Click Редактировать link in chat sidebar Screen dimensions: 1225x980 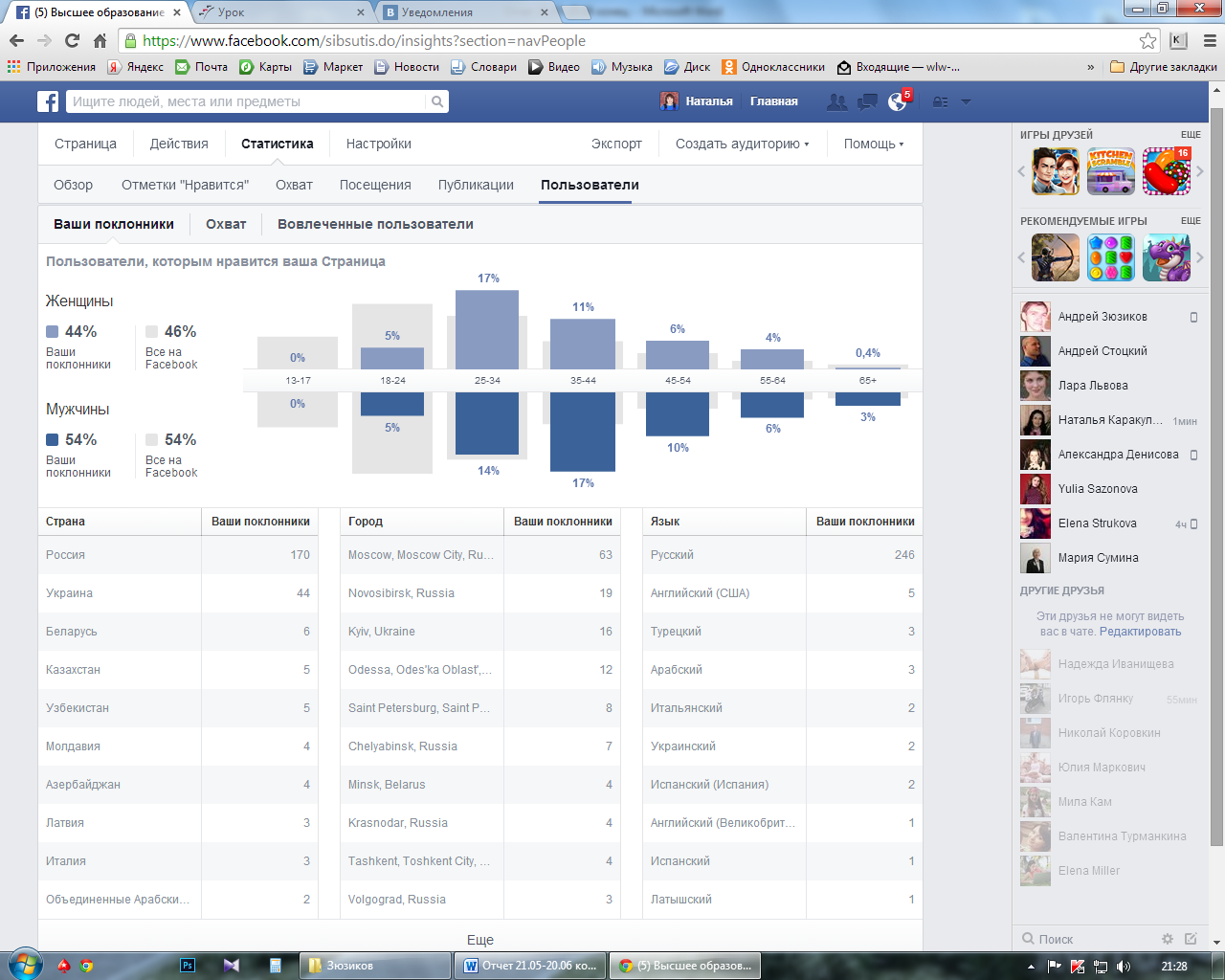tap(1140, 632)
